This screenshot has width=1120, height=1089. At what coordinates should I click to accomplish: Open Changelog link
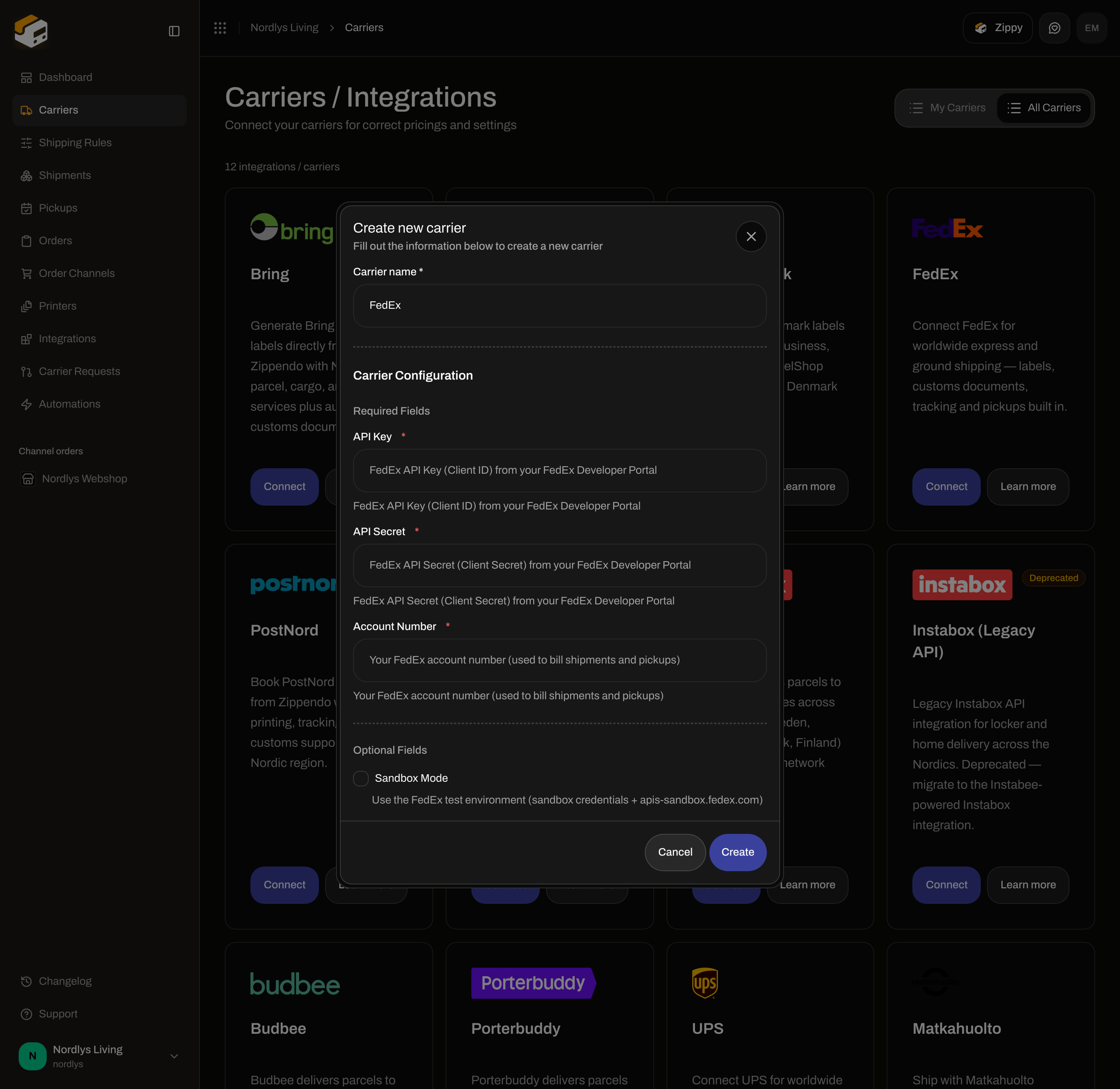pos(100,981)
